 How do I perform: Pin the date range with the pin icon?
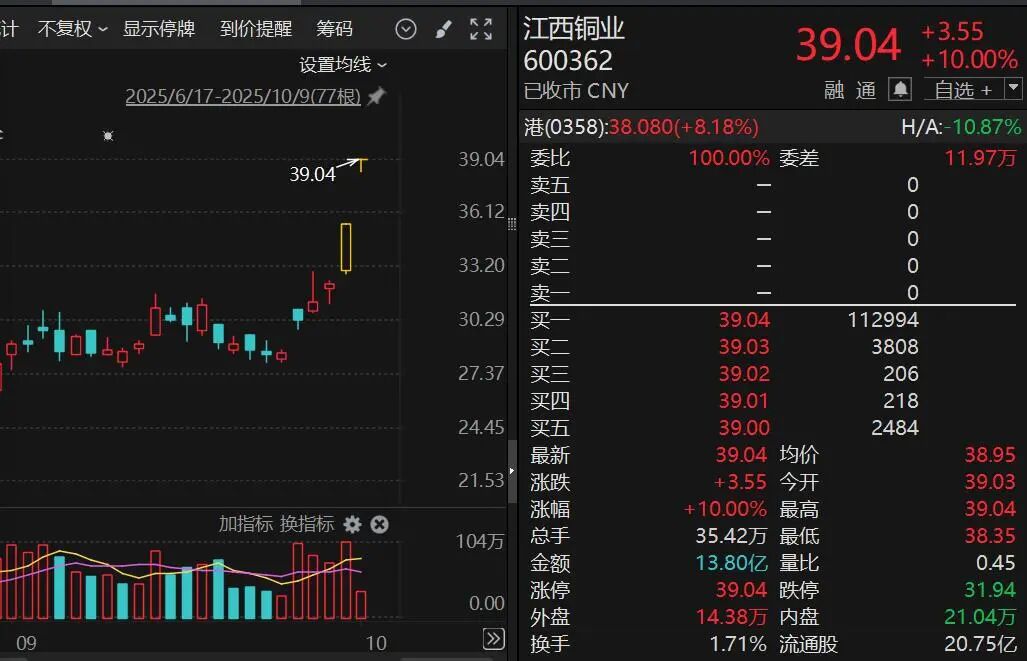click(374, 97)
